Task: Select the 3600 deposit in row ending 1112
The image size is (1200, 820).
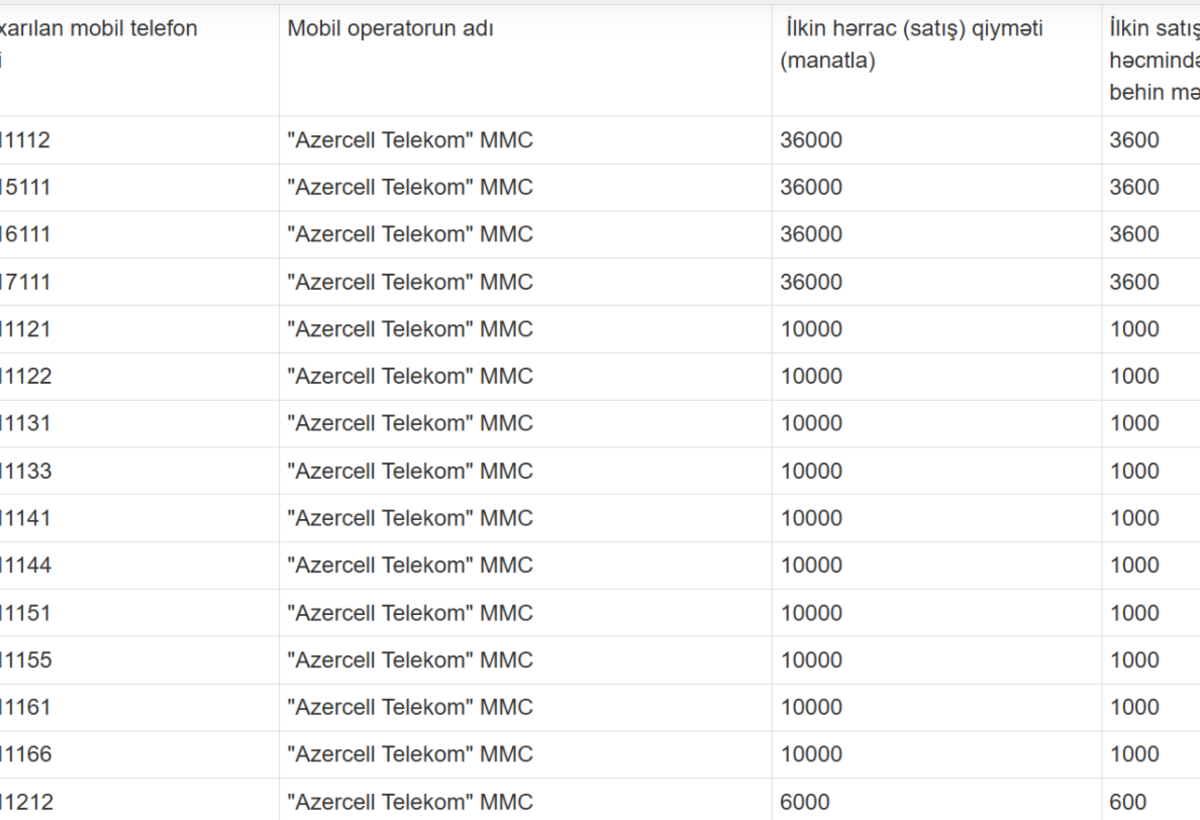Action: point(1134,140)
